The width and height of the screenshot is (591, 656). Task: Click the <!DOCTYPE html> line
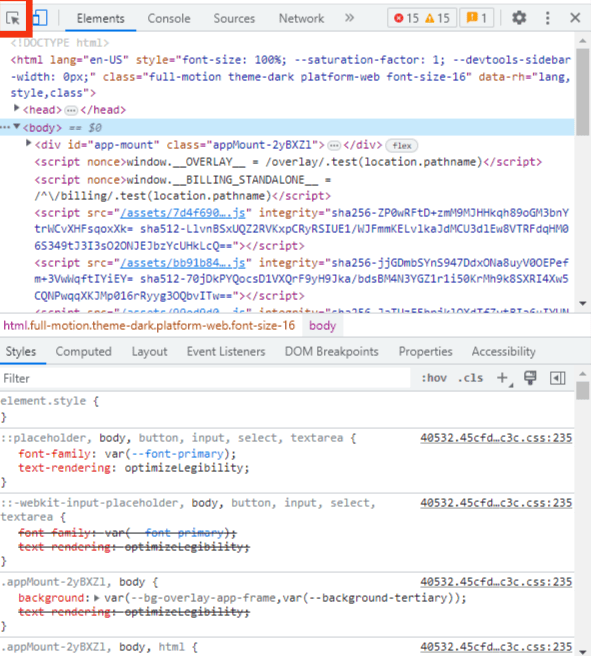click(60, 43)
